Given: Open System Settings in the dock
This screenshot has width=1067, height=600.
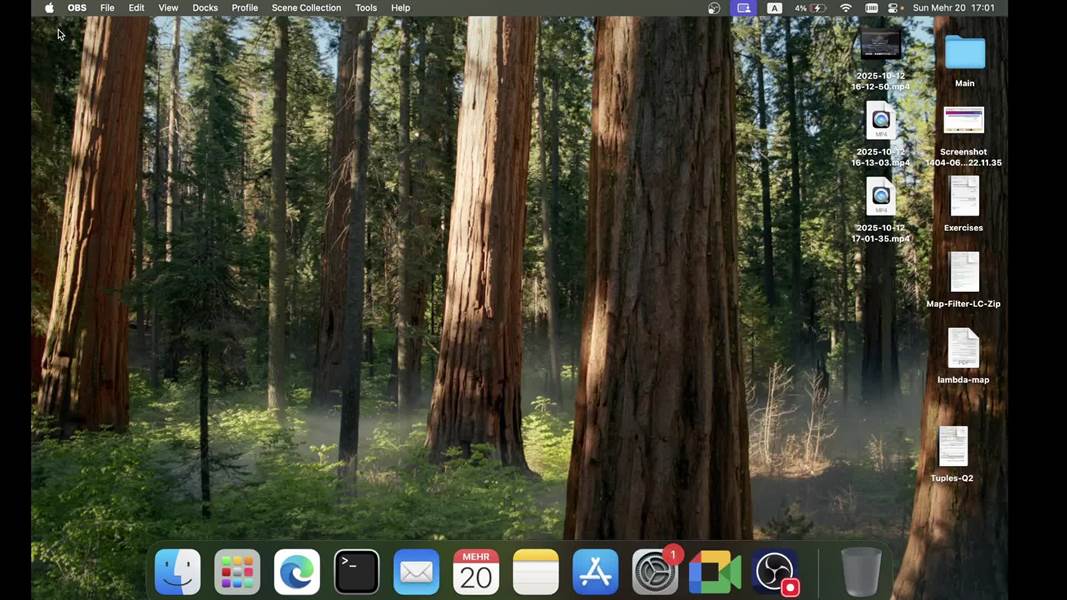Looking at the screenshot, I should click(x=656, y=573).
